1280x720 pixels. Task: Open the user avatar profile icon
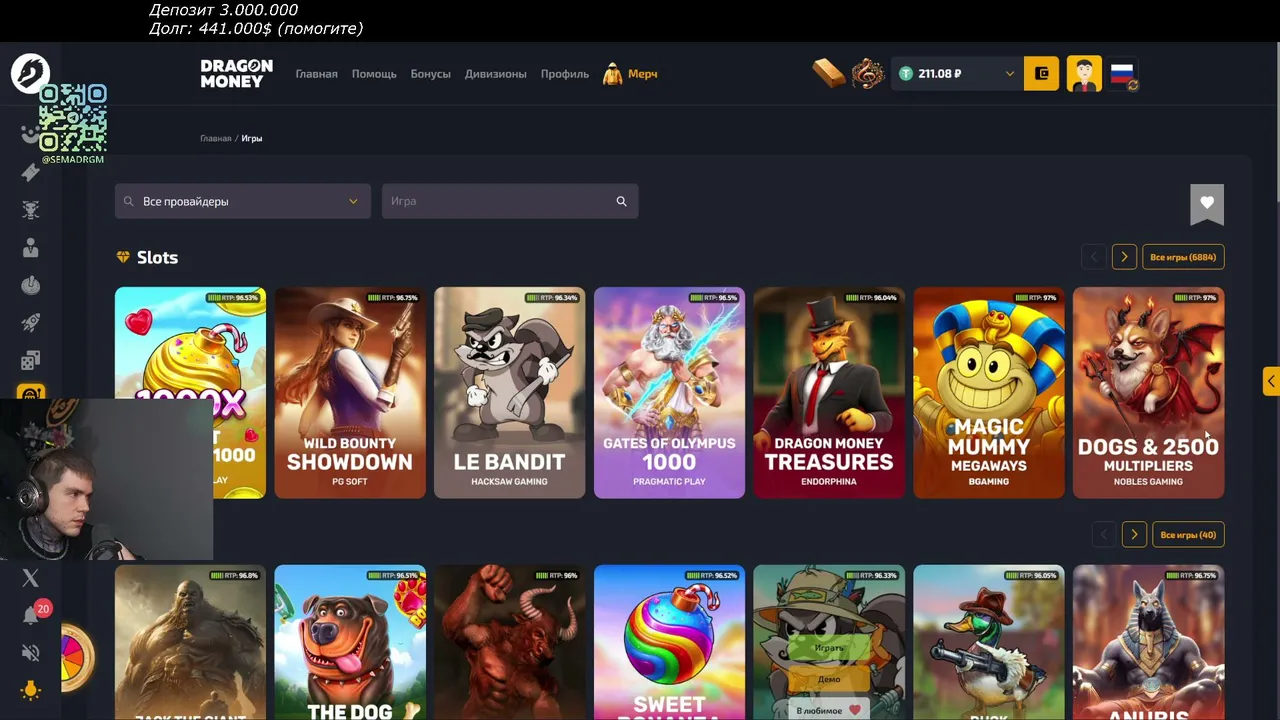click(1084, 73)
